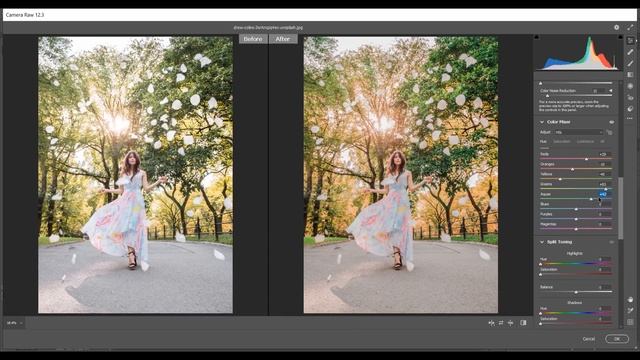Image resolution: width=640 pixels, height=360 pixels.
Task: Adjust the Purples hue slider
Action: (x=576, y=219)
